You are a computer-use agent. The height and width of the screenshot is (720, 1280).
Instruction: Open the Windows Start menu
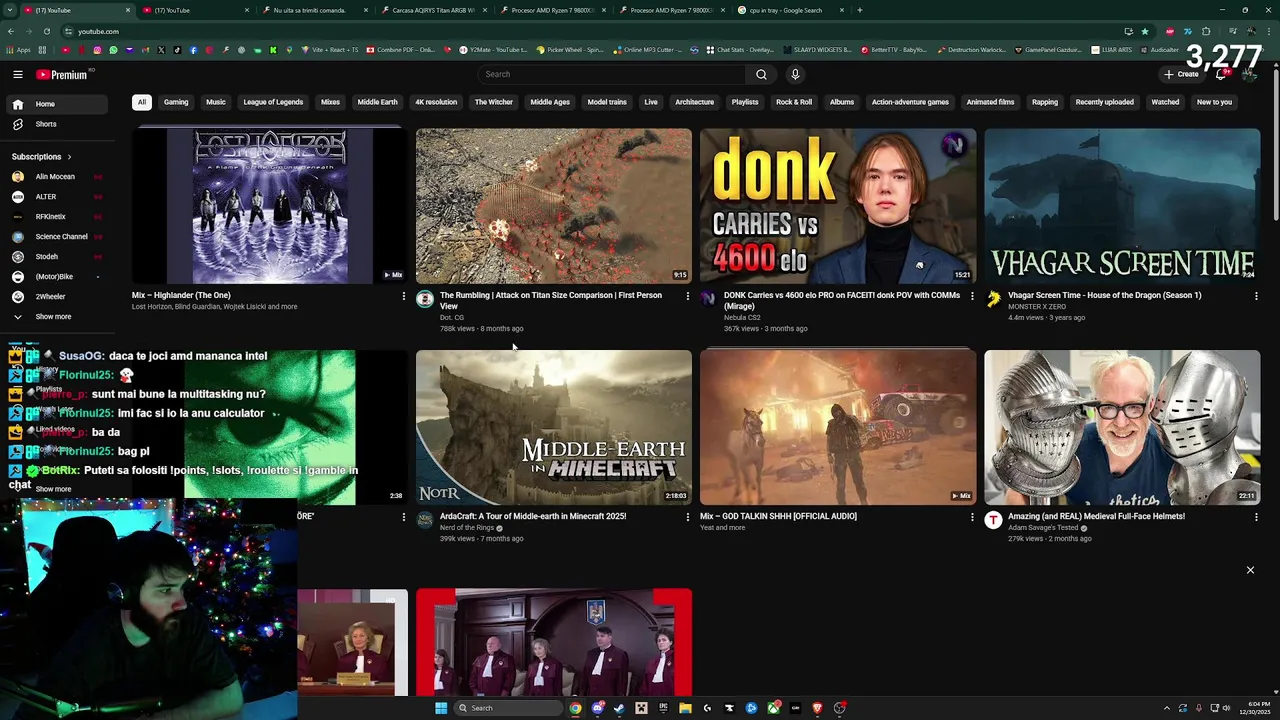point(441,708)
